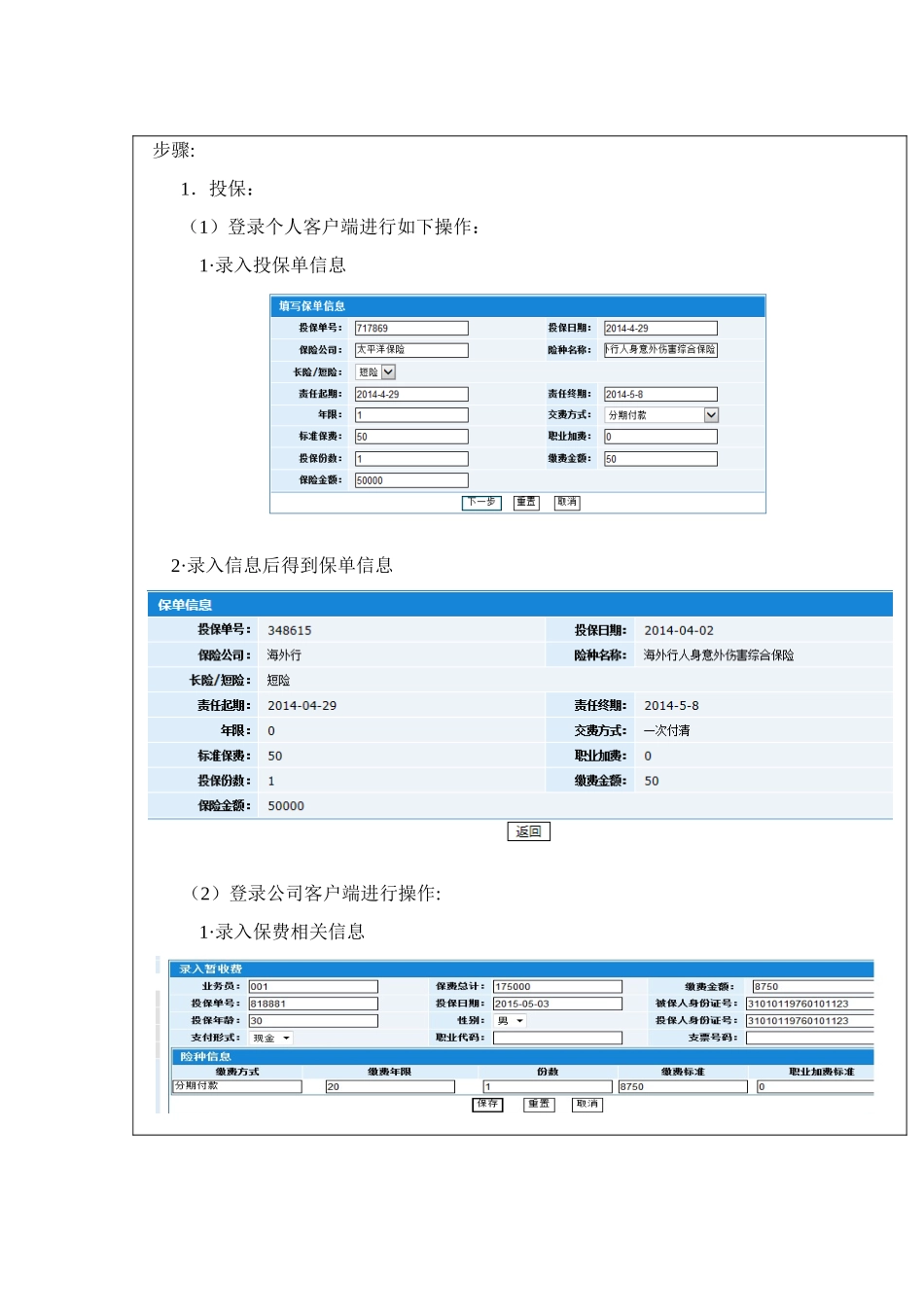Click the 缴费标准 field containing 8750
This screenshot has width=924, height=1305.
pyautogui.click(x=683, y=1086)
